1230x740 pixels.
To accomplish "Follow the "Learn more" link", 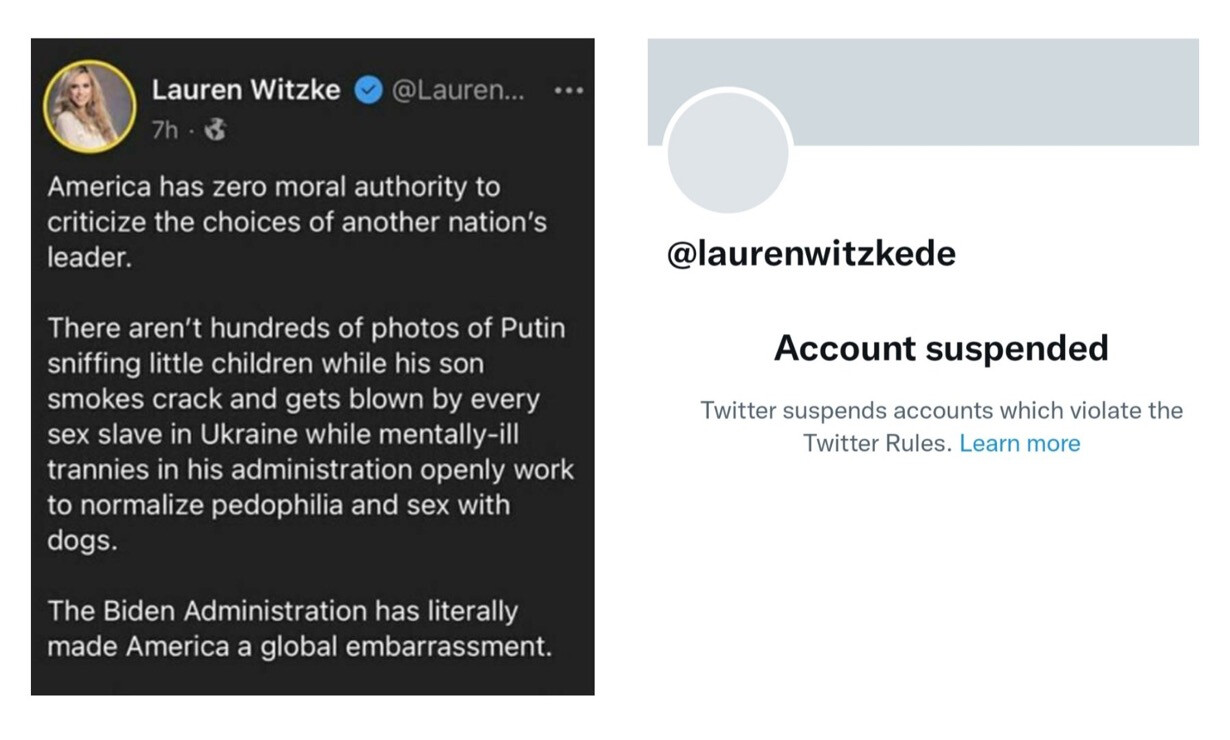I will point(1020,443).
